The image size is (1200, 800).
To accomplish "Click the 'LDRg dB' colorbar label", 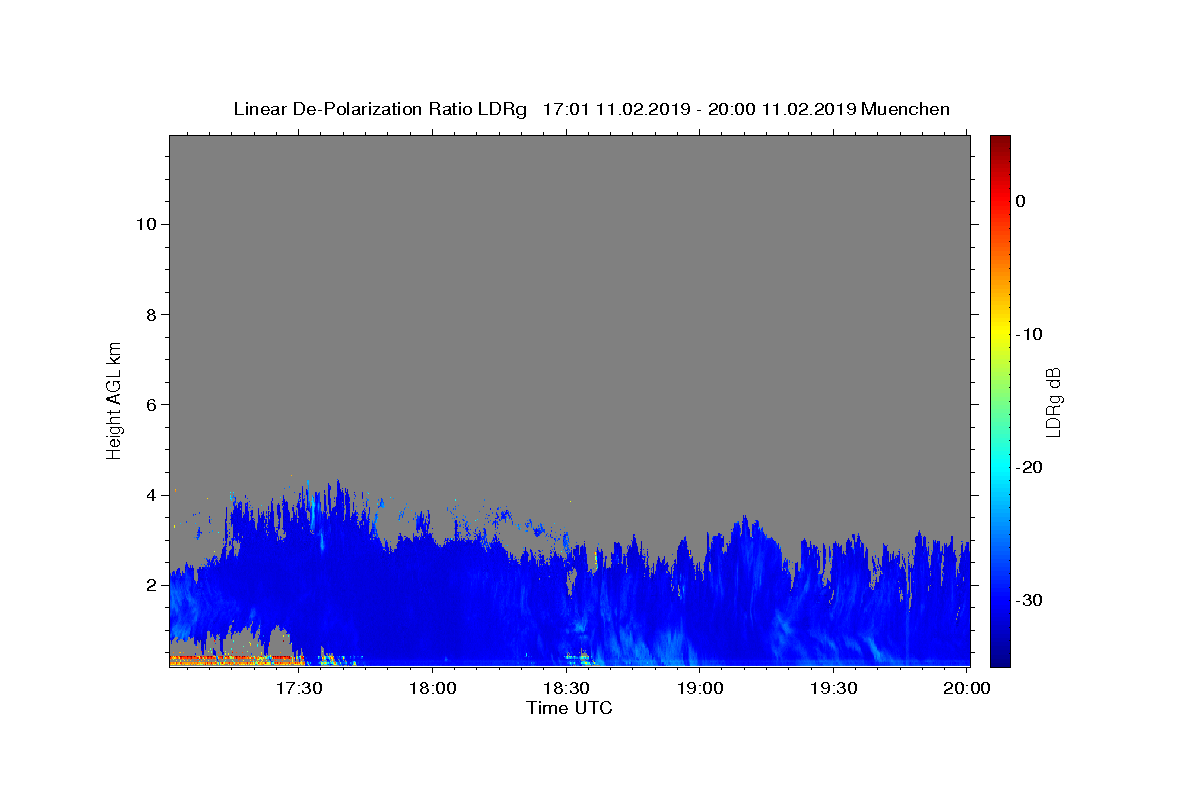I will coord(1052,401).
